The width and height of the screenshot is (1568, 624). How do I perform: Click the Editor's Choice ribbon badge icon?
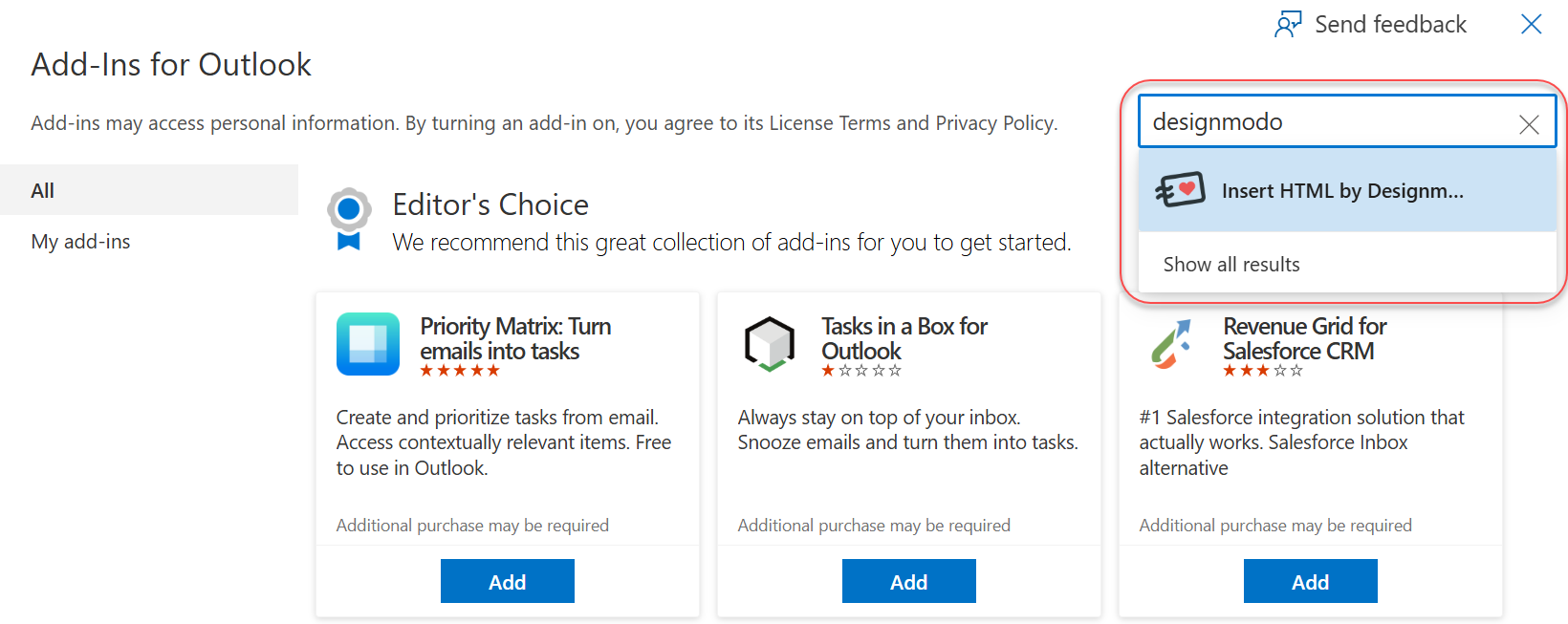[x=349, y=219]
